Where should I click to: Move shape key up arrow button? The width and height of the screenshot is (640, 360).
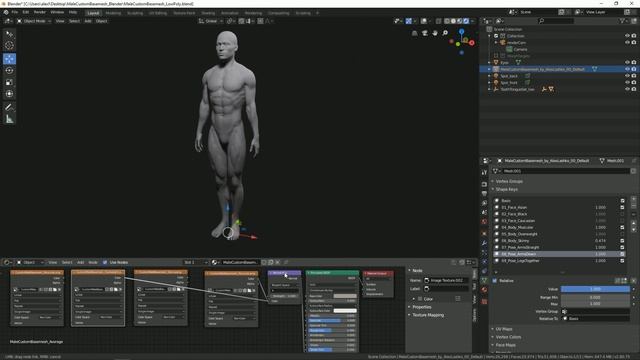point(633,224)
